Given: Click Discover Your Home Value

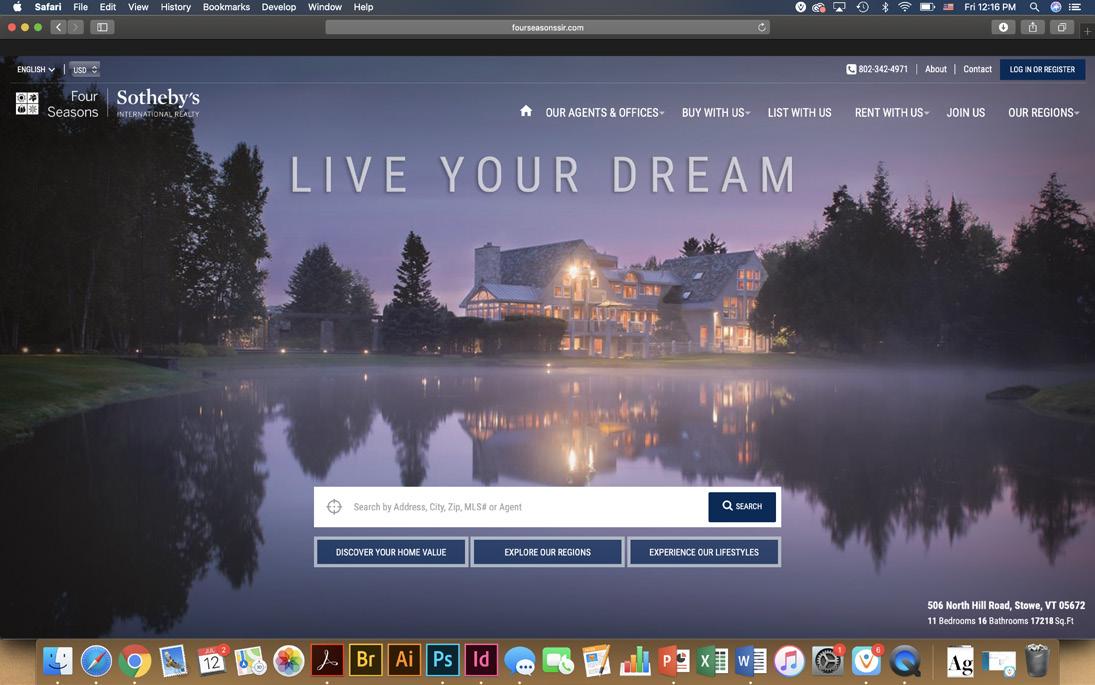Looking at the screenshot, I should tap(391, 552).
